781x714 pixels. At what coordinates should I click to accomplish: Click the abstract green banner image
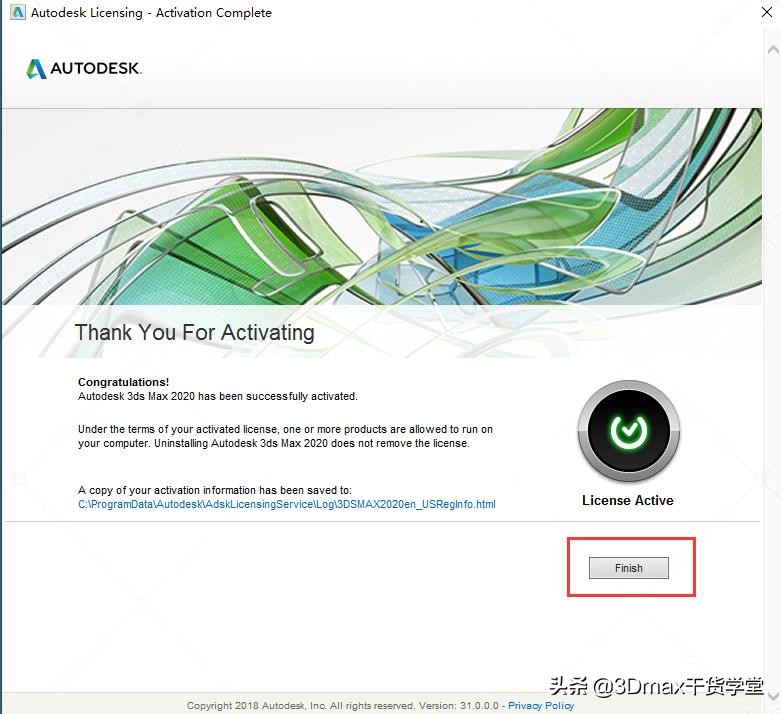click(x=382, y=206)
